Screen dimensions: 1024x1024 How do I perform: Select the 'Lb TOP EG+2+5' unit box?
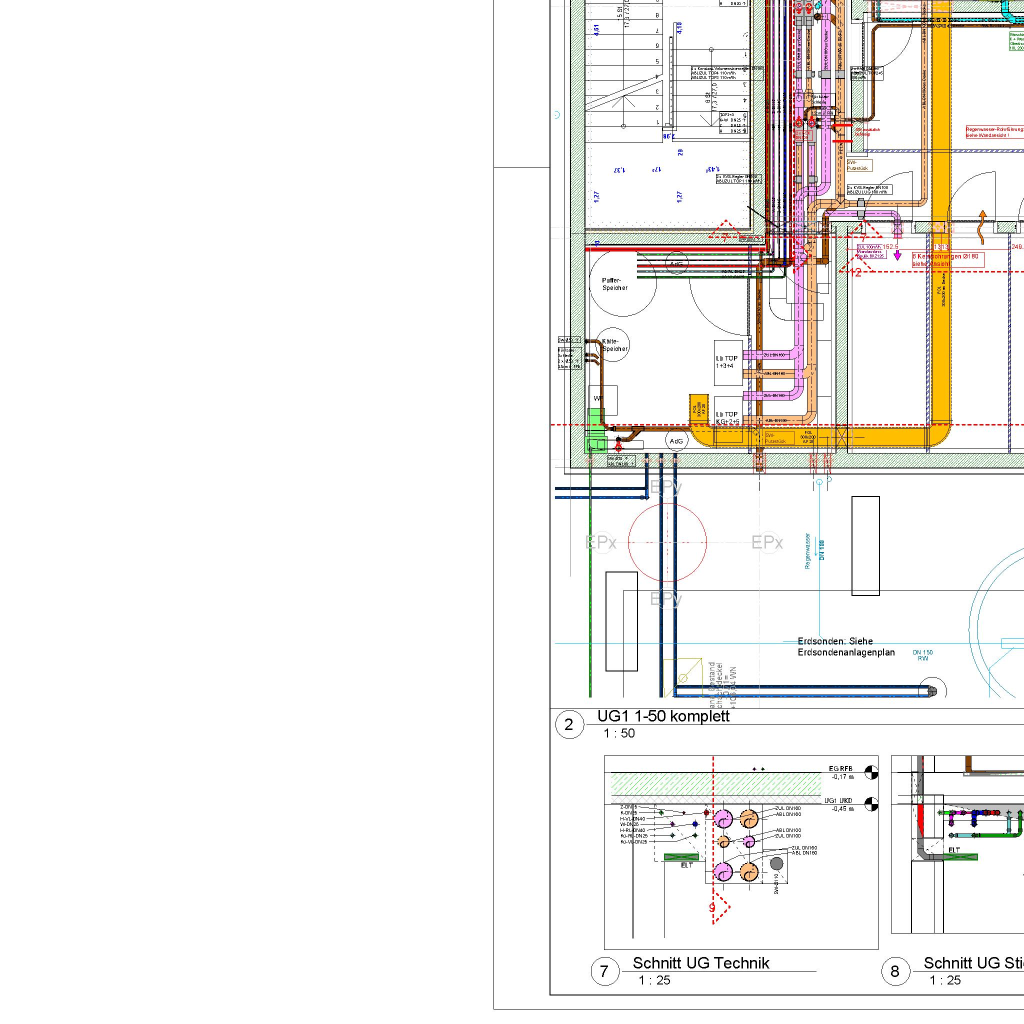click(727, 418)
